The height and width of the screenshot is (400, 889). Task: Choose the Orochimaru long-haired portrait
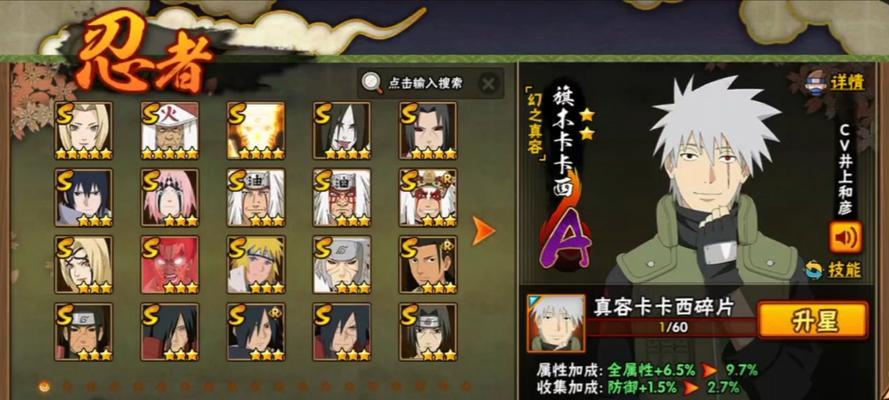click(x=342, y=131)
